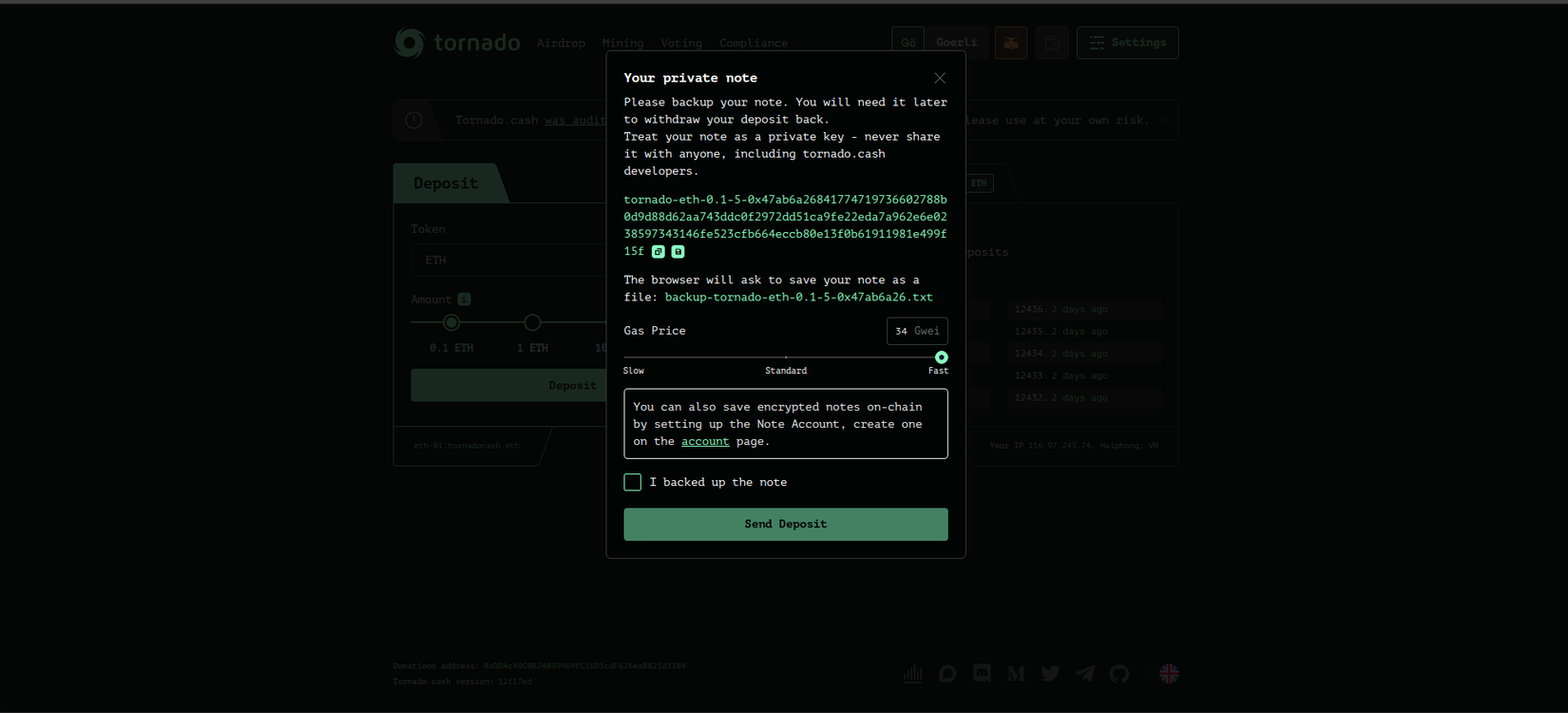
Task: Dismiss the audit risk banner
Action: [1163, 121]
